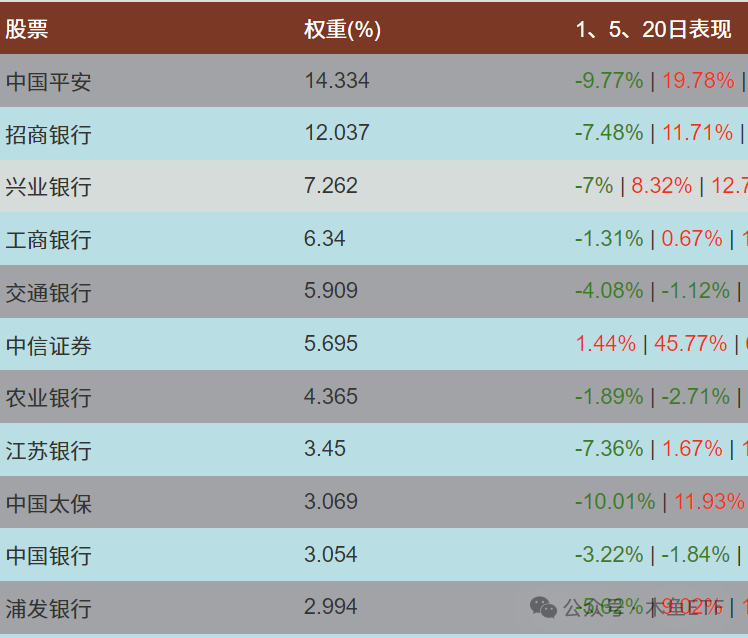Click the 14.334 weight value
Screen dimensions: 748x638
coord(337,80)
